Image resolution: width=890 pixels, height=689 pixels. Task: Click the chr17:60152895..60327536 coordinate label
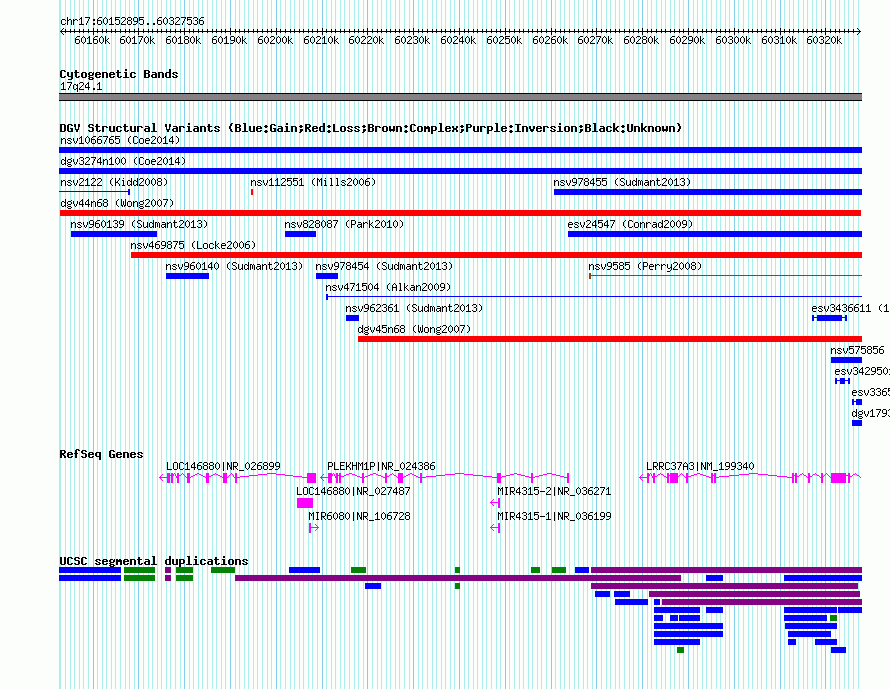click(132, 21)
